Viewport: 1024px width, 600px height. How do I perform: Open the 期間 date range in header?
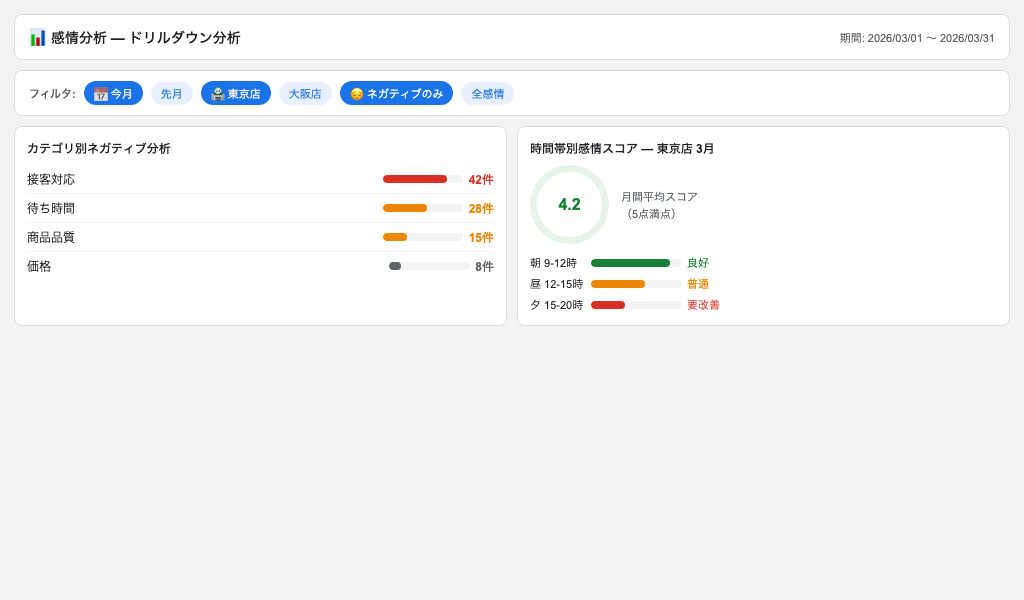pos(916,38)
